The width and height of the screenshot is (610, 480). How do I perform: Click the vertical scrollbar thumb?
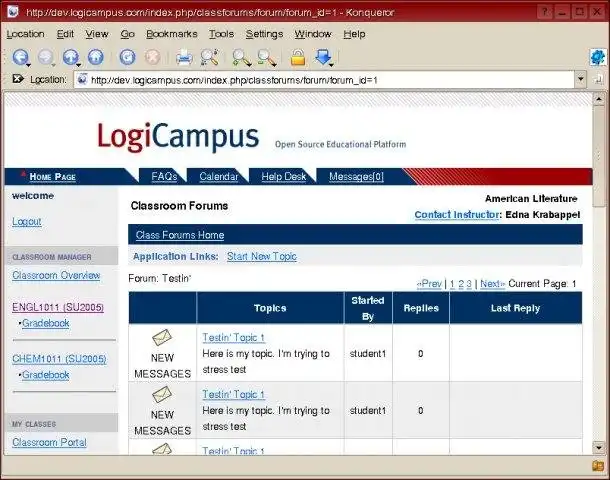[599, 156]
